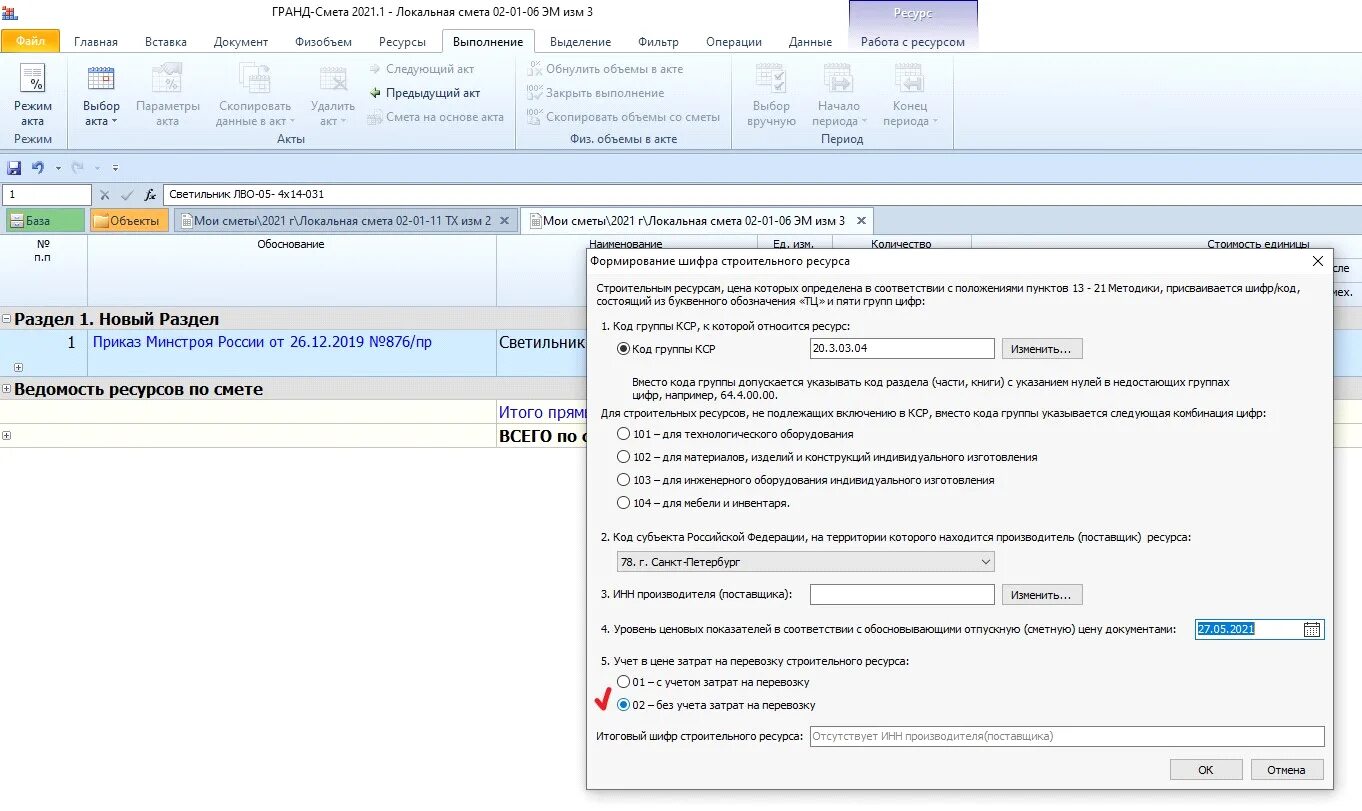The image size is (1362, 811).
Task: Click the Redo arrow icon
Action: click(x=77, y=168)
